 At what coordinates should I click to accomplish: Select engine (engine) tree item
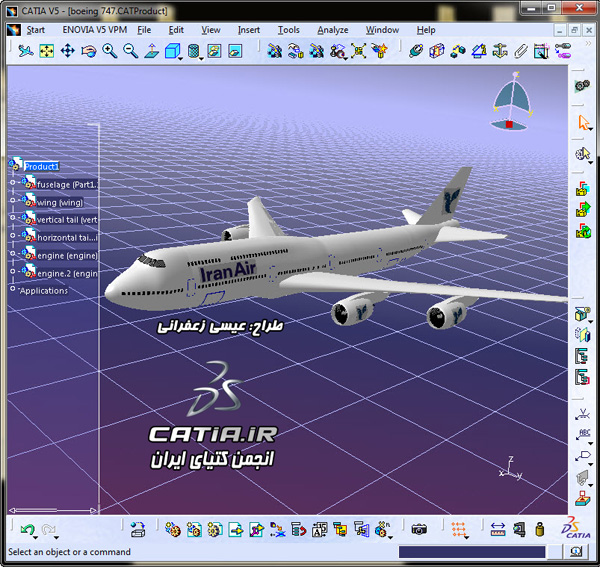click(x=67, y=256)
